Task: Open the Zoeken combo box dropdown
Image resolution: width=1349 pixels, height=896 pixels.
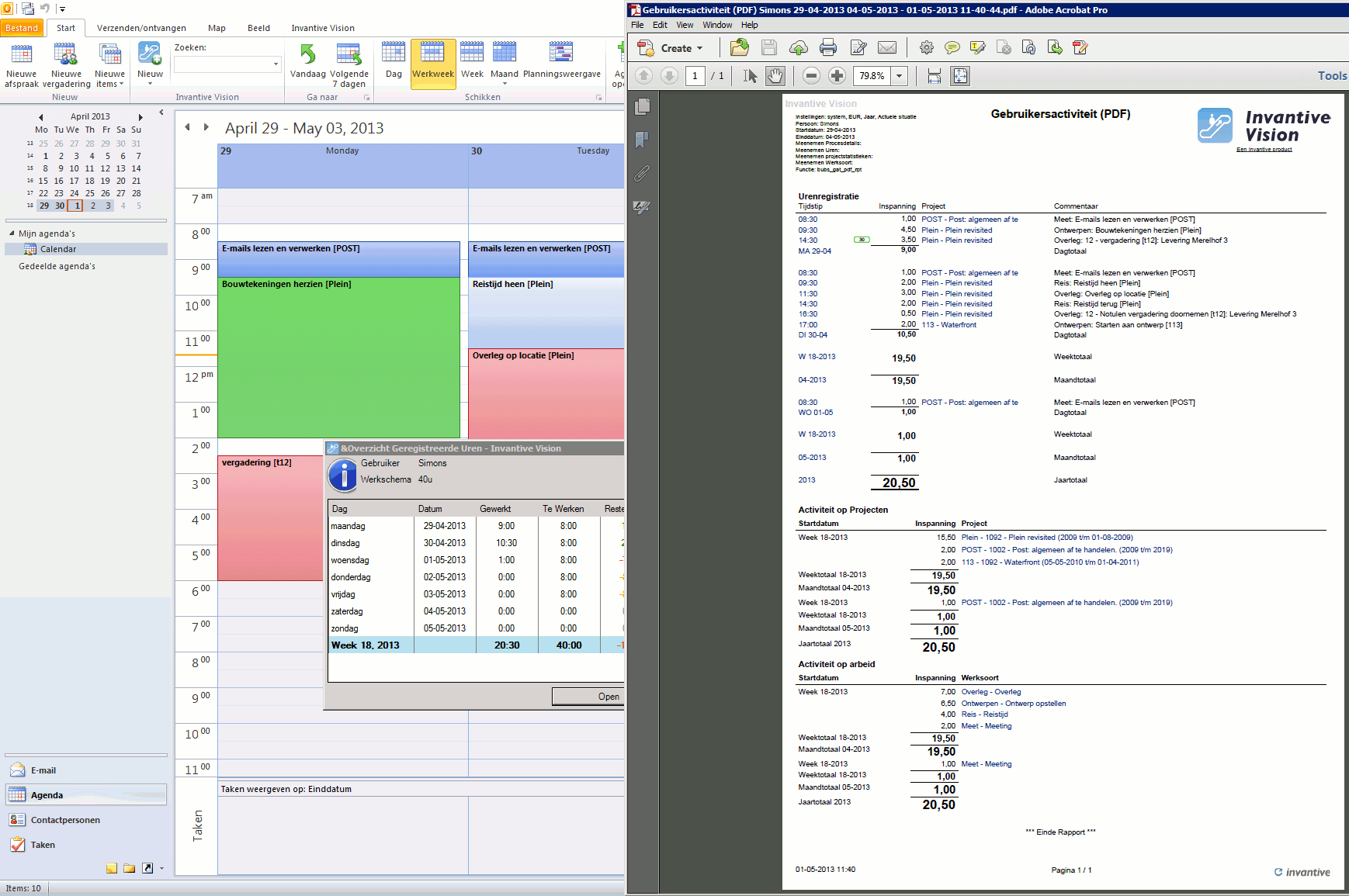Action: [x=276, y=64]
